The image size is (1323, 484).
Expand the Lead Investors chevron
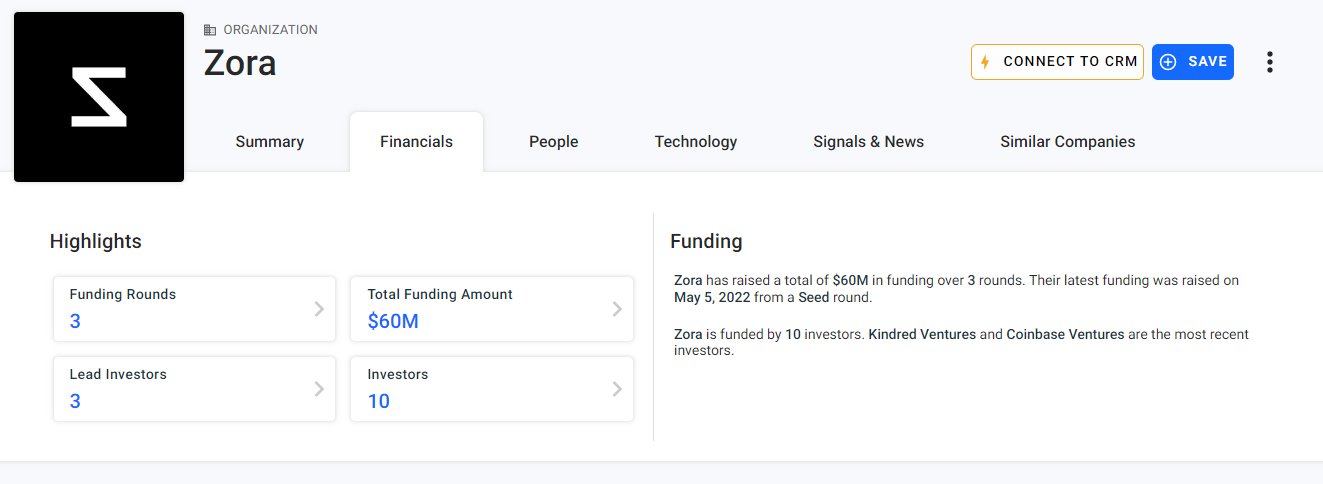(x=319, y=389)
